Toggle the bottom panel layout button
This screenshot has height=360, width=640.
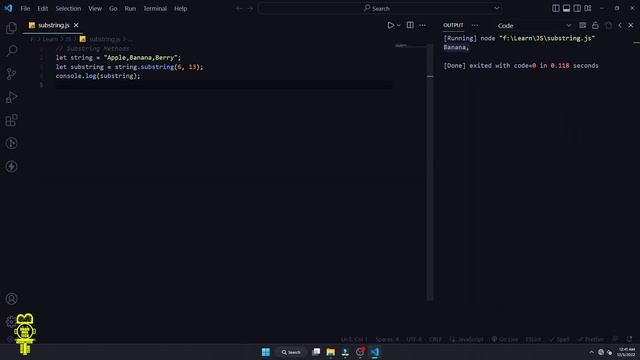(566, 8)
